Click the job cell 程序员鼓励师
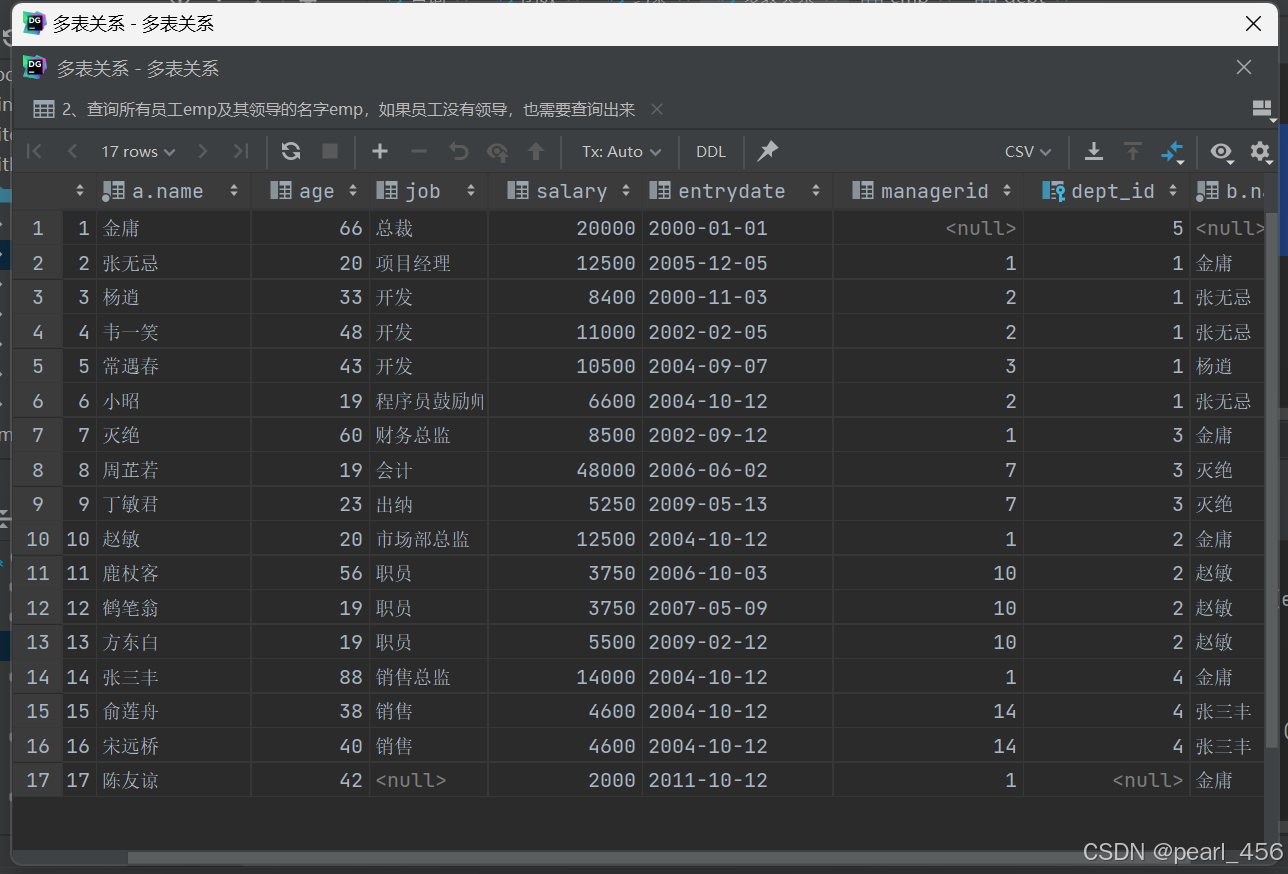 coord(428,401)
